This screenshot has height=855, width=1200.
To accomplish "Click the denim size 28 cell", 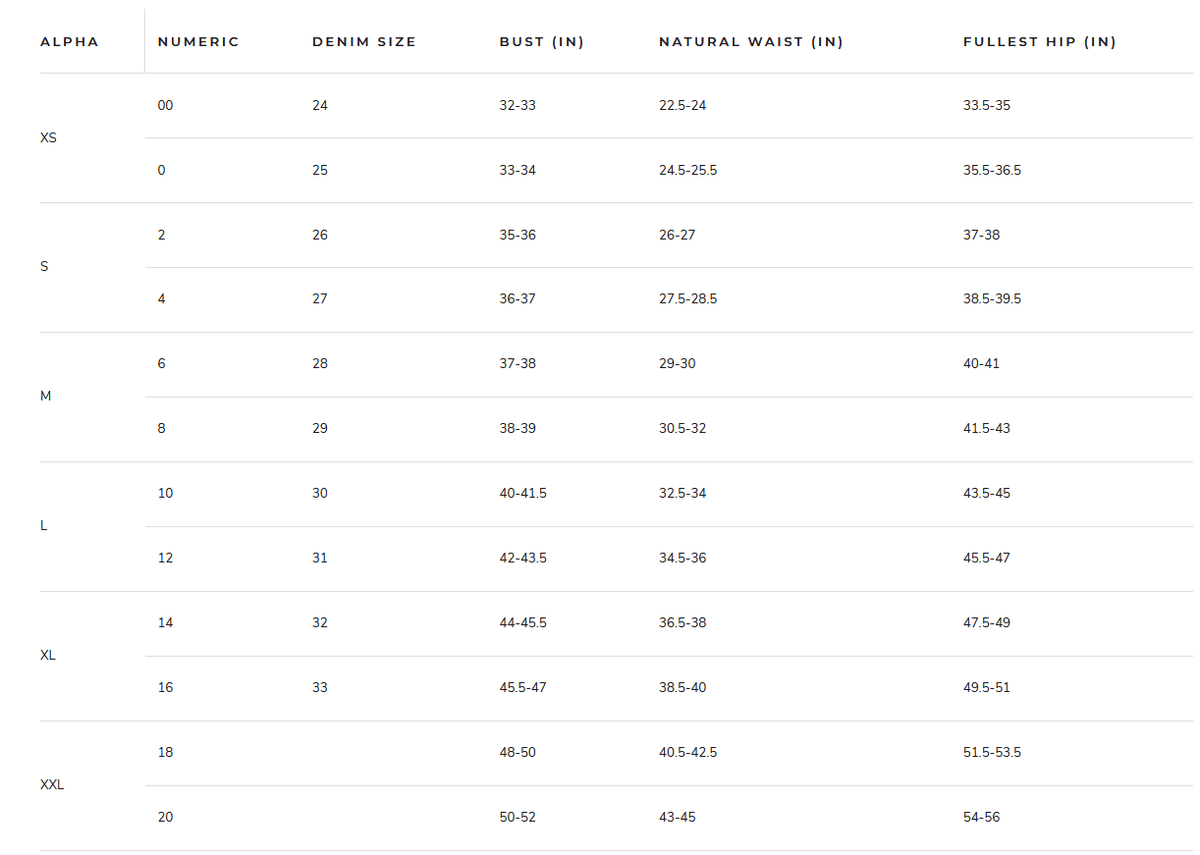I will [x=320, y=364].
